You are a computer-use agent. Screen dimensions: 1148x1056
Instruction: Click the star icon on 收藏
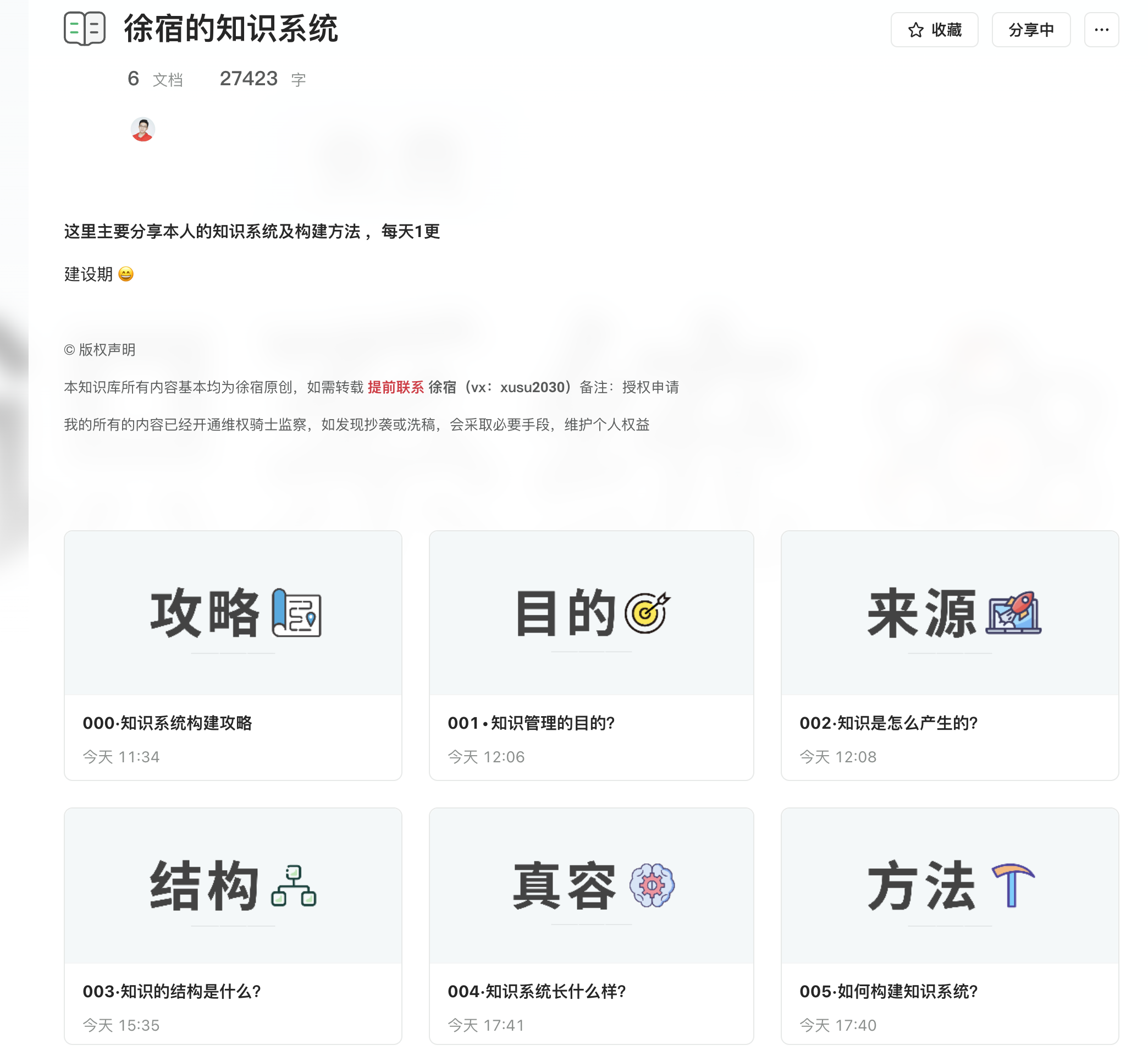(x=915, y=30)
